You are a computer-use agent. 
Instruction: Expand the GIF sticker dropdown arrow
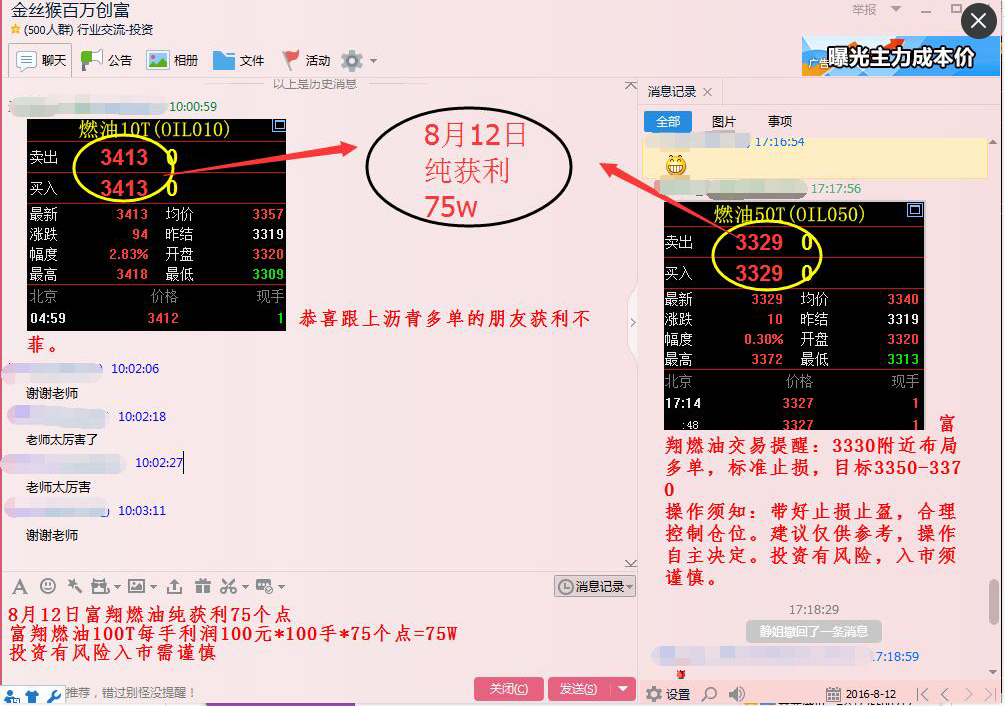point(117,586)
